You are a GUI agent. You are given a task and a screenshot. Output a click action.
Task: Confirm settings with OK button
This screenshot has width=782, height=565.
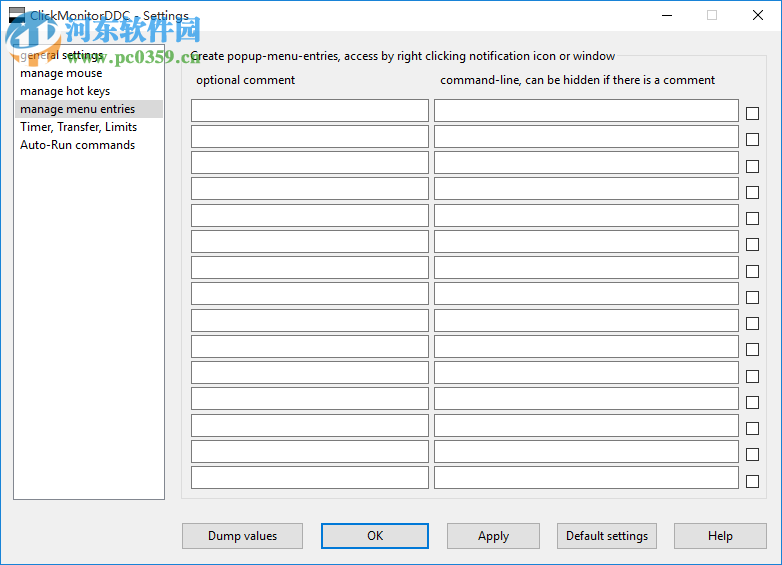click(x=375, y=536)
